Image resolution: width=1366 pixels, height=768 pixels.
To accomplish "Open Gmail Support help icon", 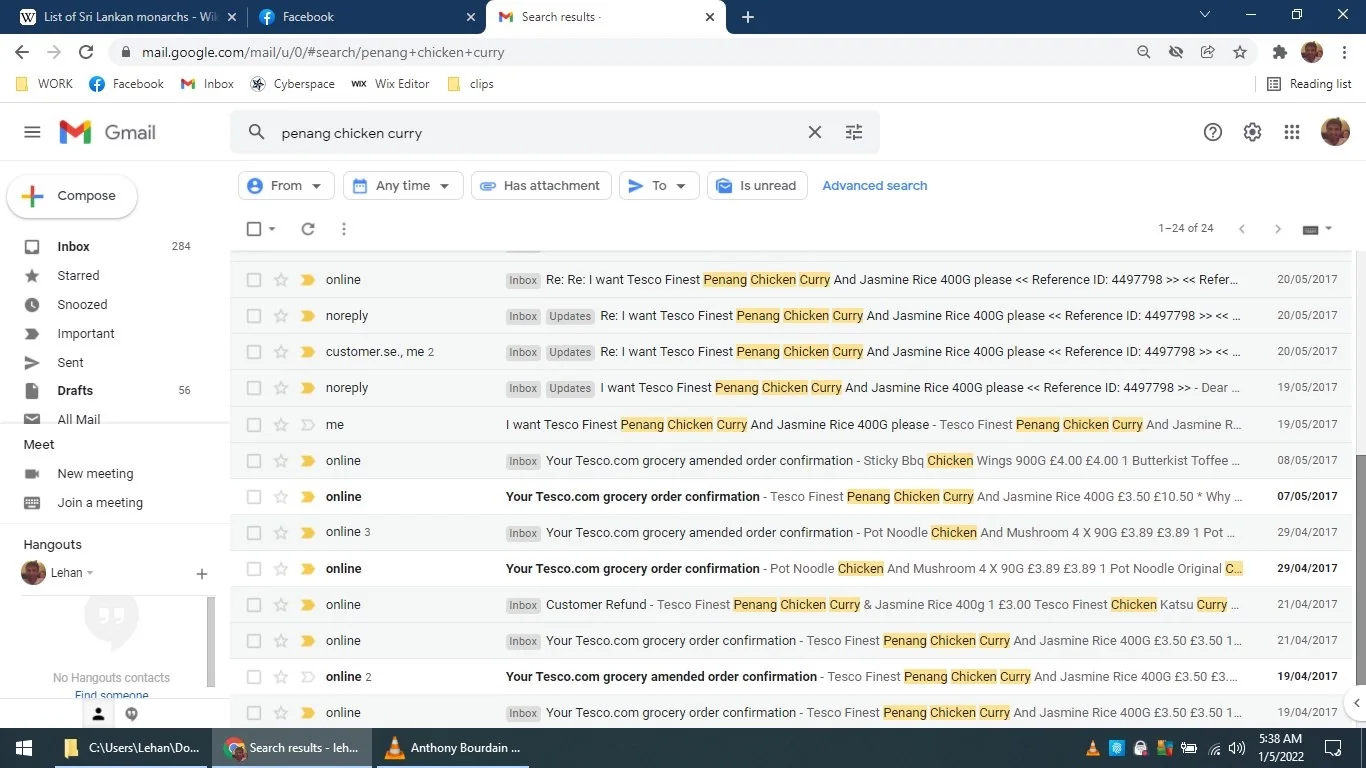I will (x=1213, y=132).
